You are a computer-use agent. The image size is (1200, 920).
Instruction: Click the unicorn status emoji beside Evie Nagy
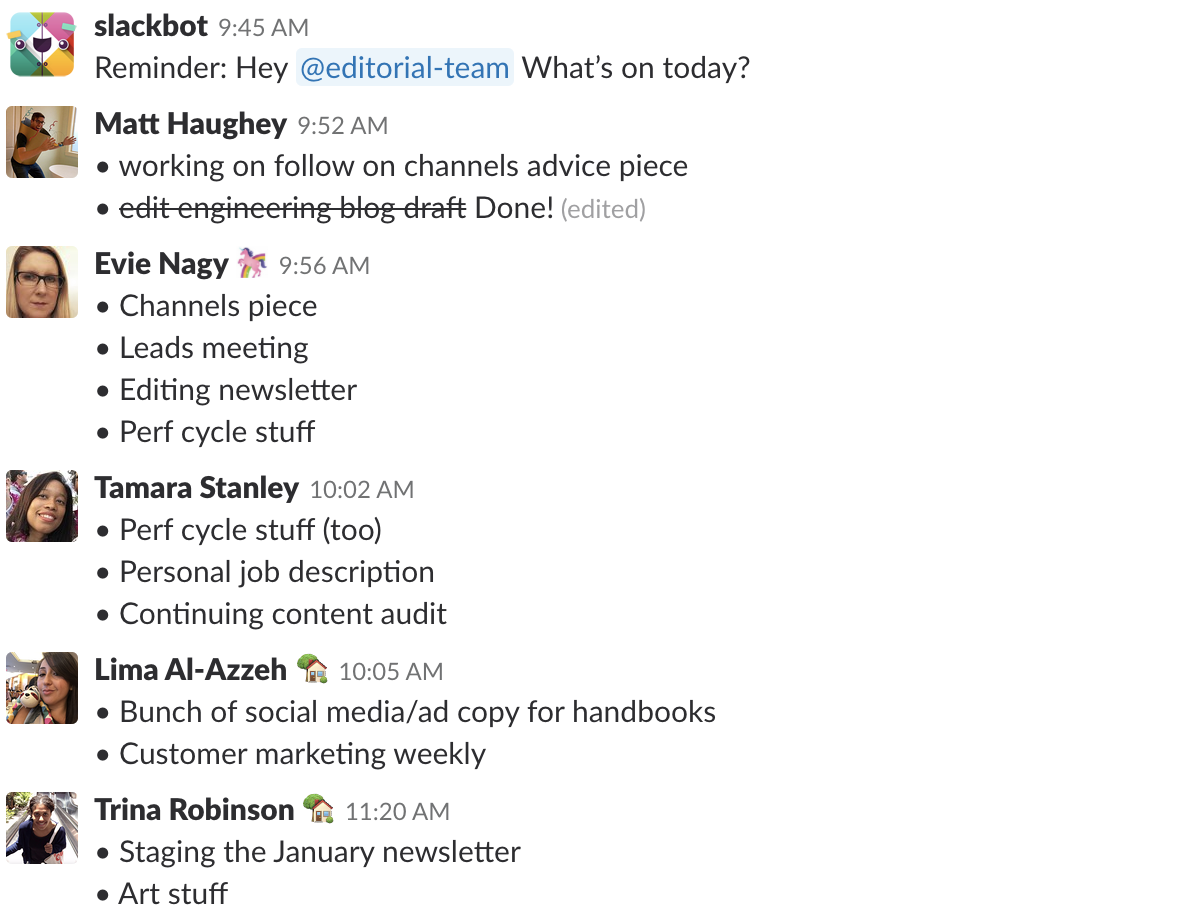tap(253, 264)
